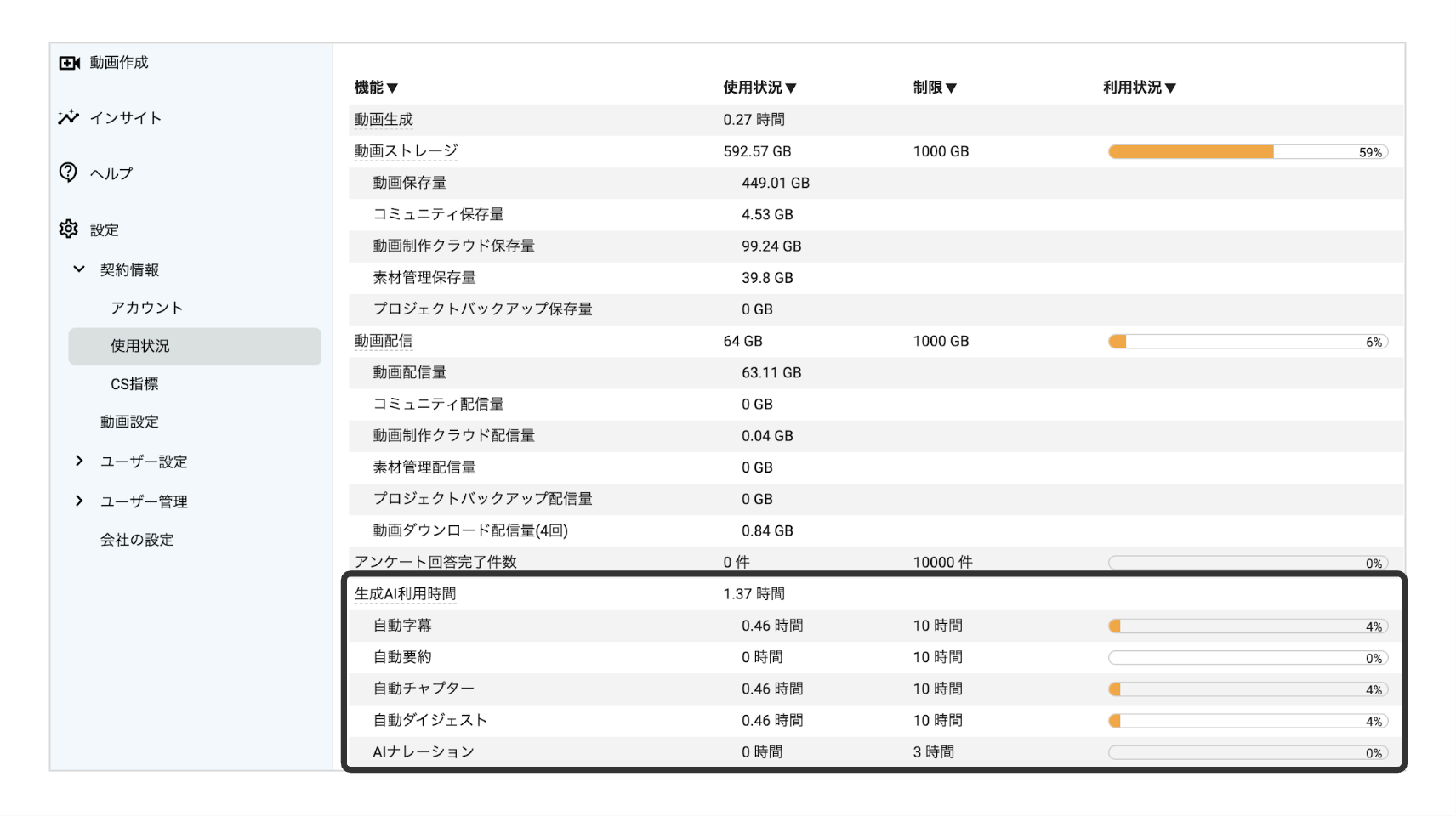
Task: Click the 生成AI利用時間 link
Action: click(405, 593)
